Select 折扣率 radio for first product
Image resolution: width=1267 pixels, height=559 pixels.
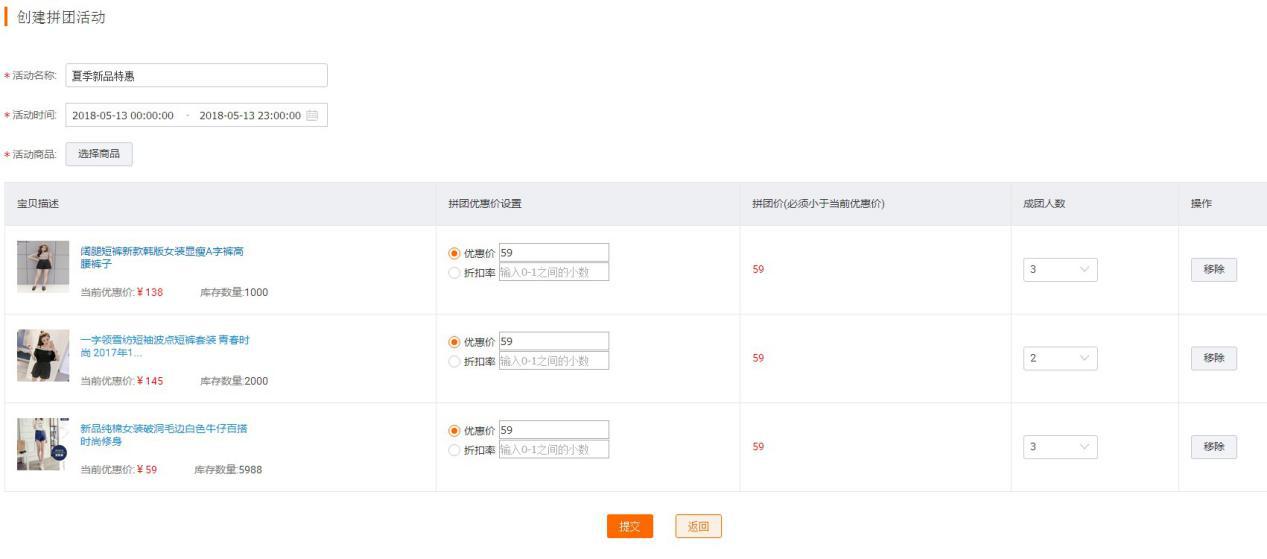pyautogui.click(x=455, y=272)
